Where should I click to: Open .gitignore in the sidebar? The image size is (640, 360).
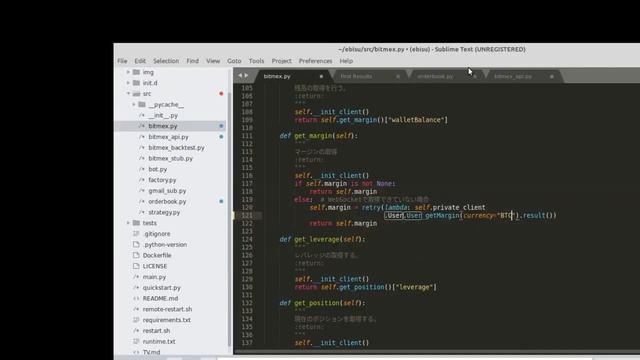click(156, 234)
